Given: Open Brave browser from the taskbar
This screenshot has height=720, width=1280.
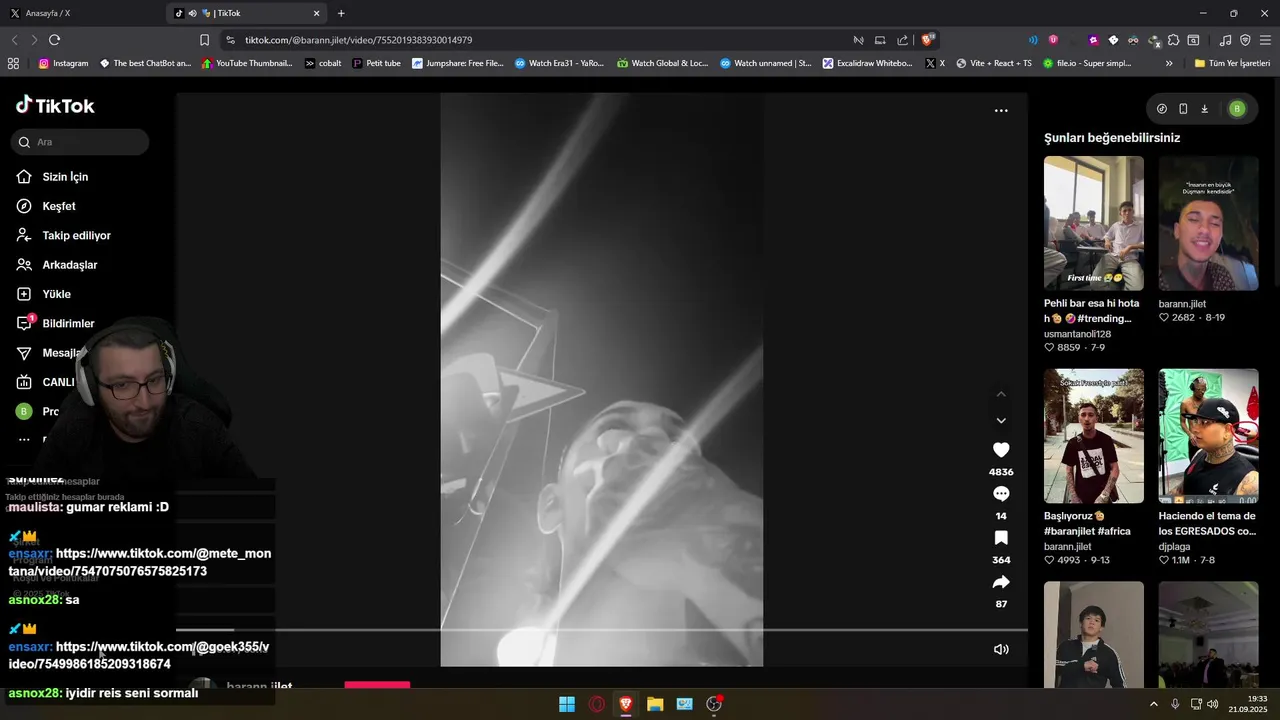Looking at the screenshot, I should pos(626,704).
